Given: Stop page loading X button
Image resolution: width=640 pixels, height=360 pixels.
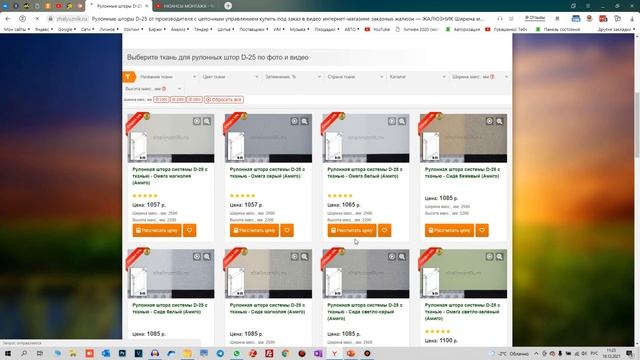Looking at the screenshot, I should click(37, 19).
